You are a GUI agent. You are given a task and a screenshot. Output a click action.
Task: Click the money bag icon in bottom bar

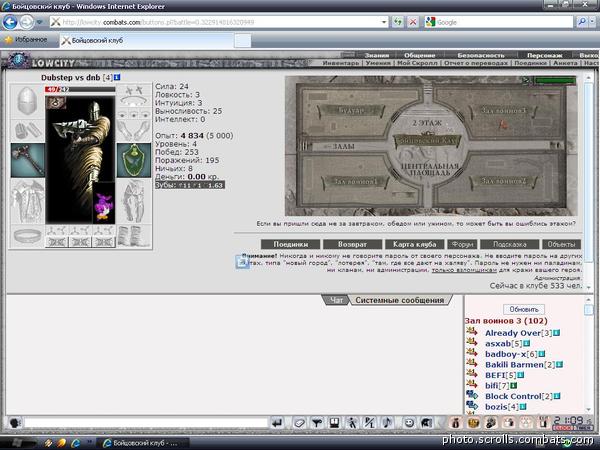point(455,423)
